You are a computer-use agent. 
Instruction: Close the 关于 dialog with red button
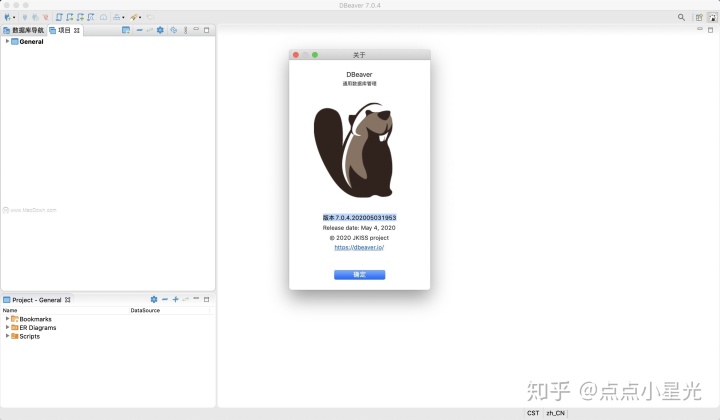point(296,55)
